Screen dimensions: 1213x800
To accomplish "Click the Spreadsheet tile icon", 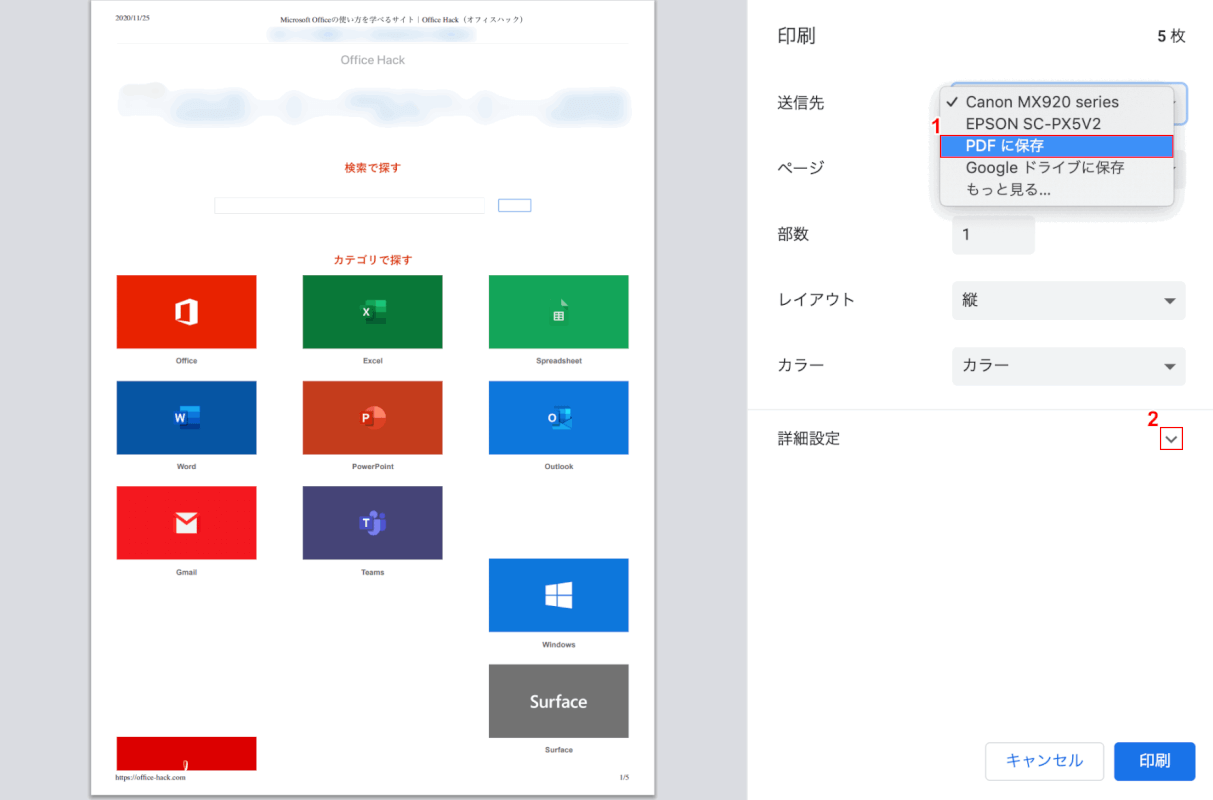I will pyautogui.click(x=558, y=311).
